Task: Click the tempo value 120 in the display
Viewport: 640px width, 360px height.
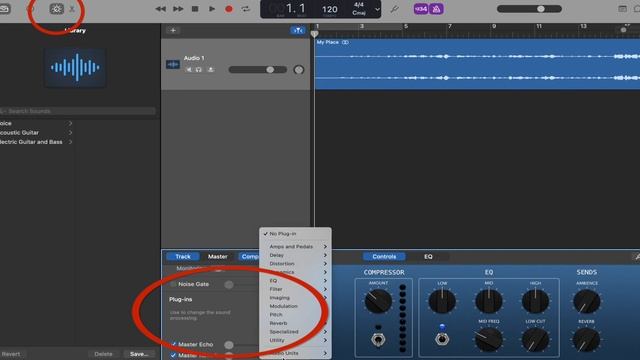Action: [329, 9]
